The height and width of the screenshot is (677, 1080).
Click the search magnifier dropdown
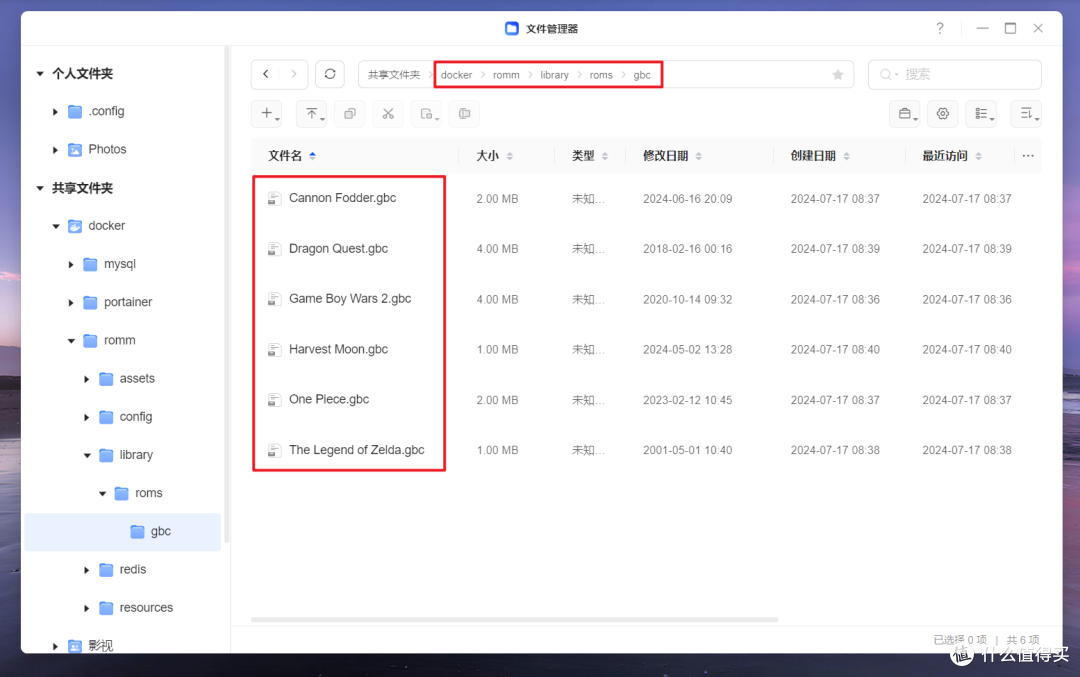[889, 74]
